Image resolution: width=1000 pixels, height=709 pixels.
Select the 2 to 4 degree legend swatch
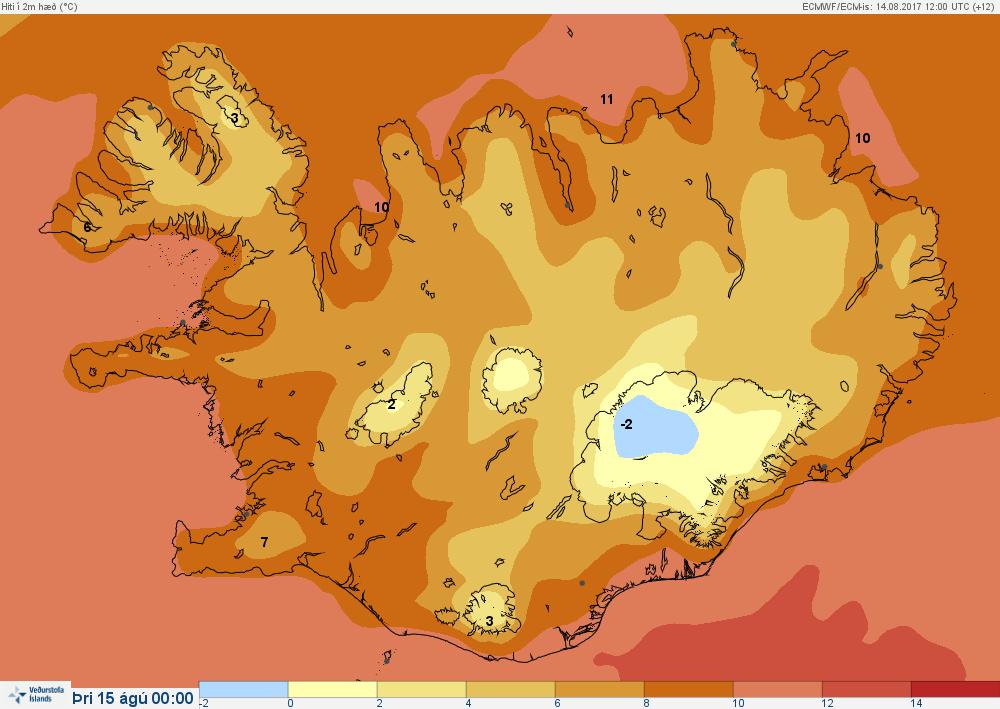[422, 689]
